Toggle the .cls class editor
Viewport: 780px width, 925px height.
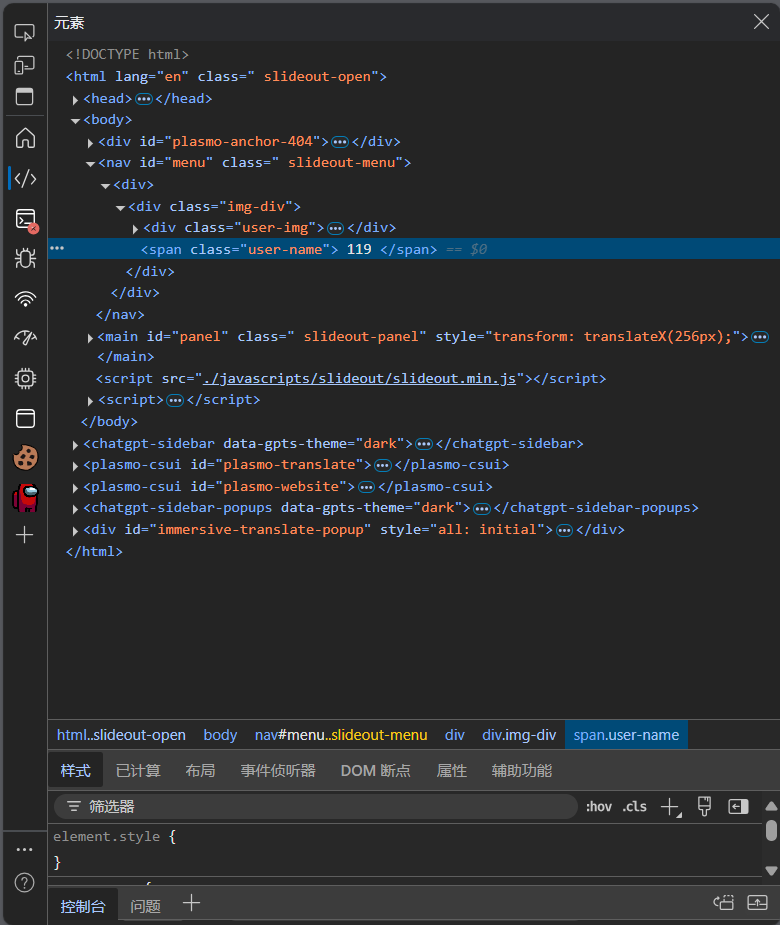pos(634,806)
